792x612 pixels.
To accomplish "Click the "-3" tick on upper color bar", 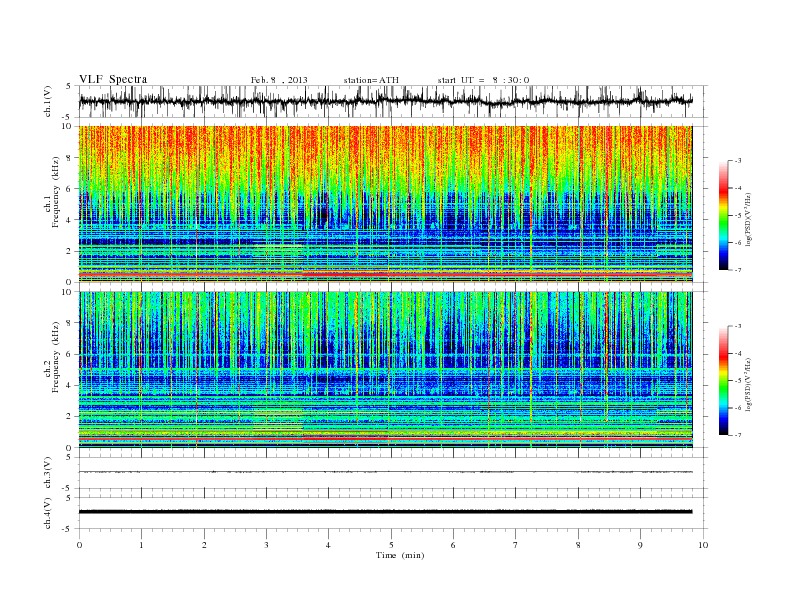I will click(x=738, y=161).
